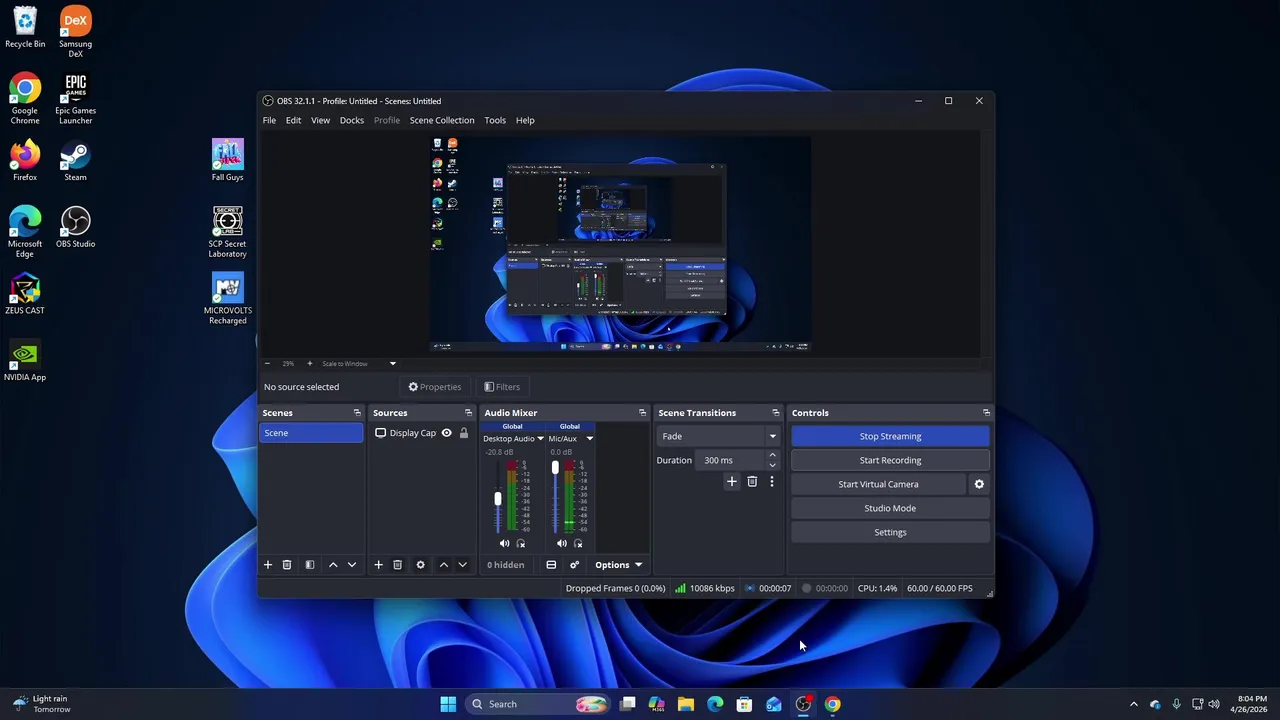The width and height of the screenshot is (1280, 720).
Task: Open the Scale to Window preview dropdown
Action: coord(359,364)
